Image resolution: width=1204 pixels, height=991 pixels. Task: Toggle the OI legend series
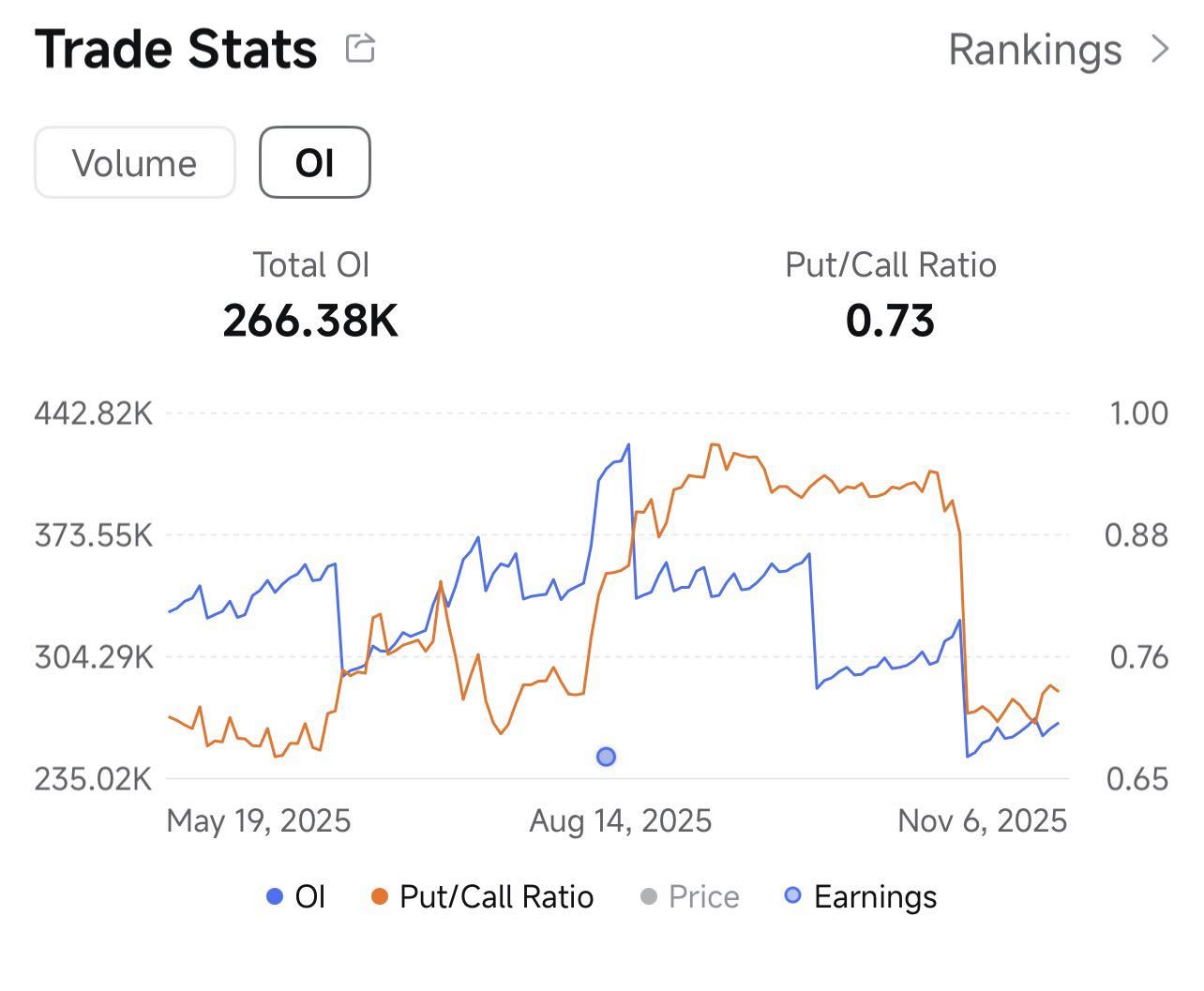tap(296, 896)
